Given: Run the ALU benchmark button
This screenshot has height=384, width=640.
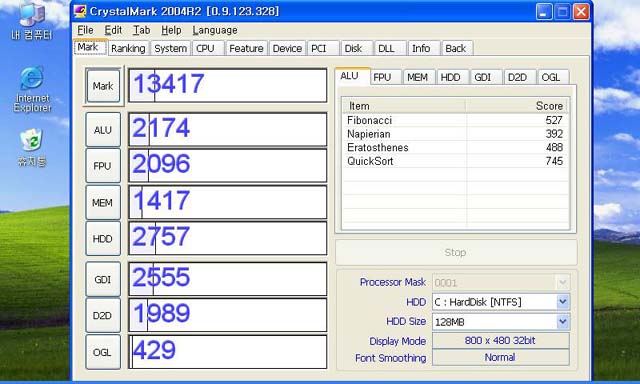Looking at the screenshot, I should pyautogui.click(x=103, y=130).
